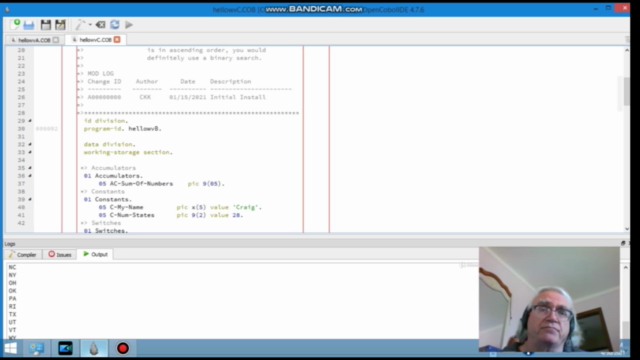The height and width of the screenshot is (360, 640).
Task: Switch to OpenCobolIDE from the taskbar
Action: pyautogui.click(x=94, y=348)
